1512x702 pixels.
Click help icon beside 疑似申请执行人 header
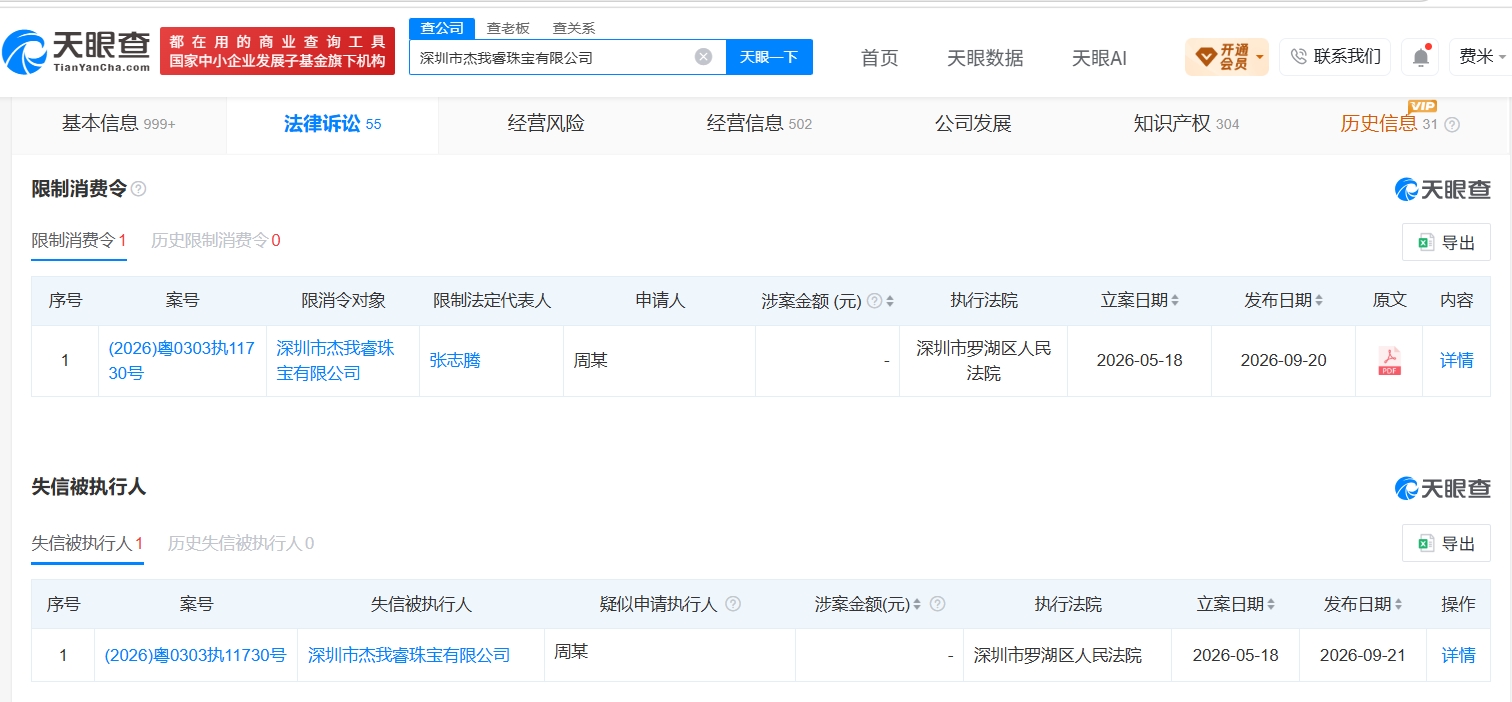point(733,604)
